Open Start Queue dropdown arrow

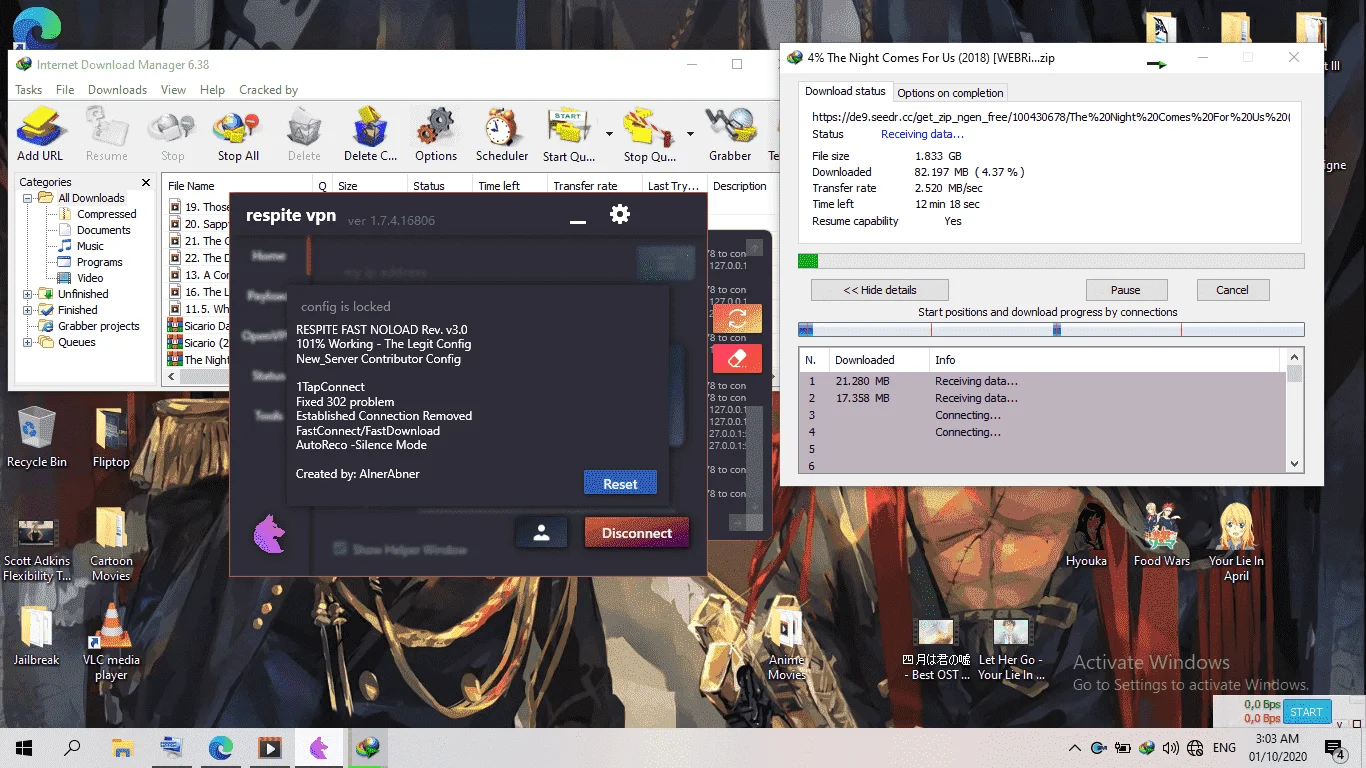609,133
